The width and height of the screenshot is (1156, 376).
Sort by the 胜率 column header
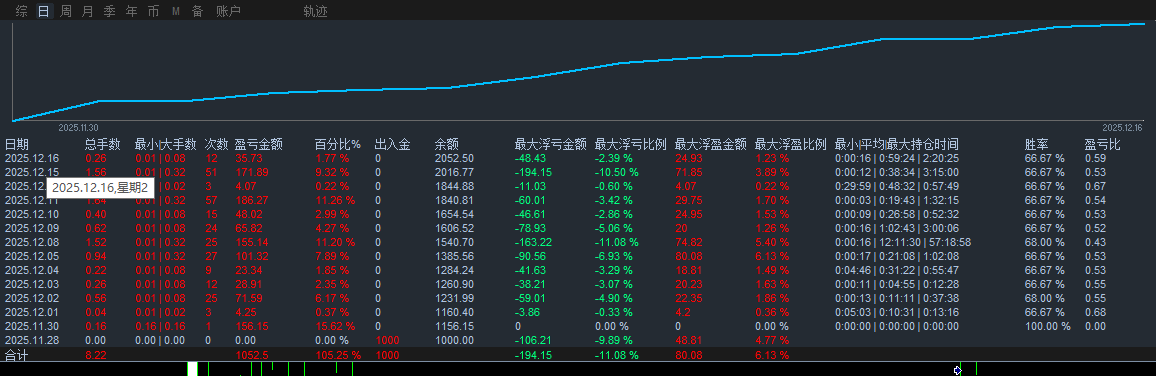[x=1037, y=145]
